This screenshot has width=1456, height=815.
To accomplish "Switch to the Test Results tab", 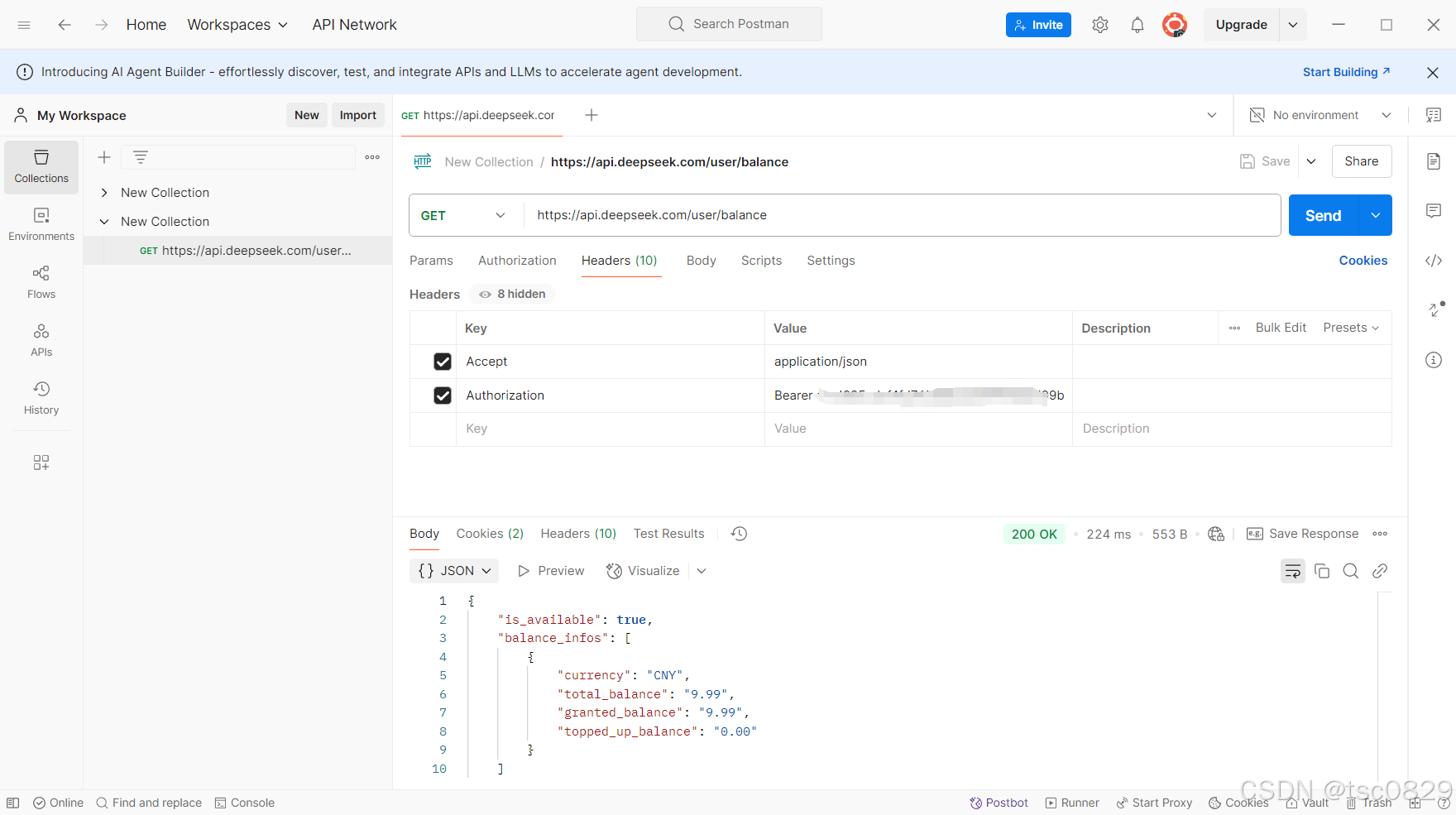I will point(668,534).
